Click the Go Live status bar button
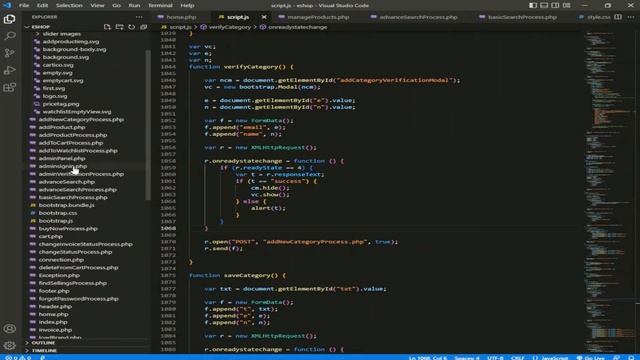 tap(590, 358)
